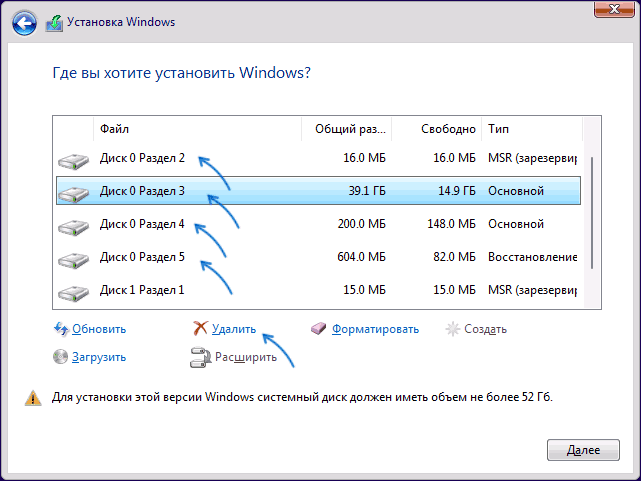Sort by the Общий раз... column header
This screenshot has width=641, height=481.
(346, 129)
